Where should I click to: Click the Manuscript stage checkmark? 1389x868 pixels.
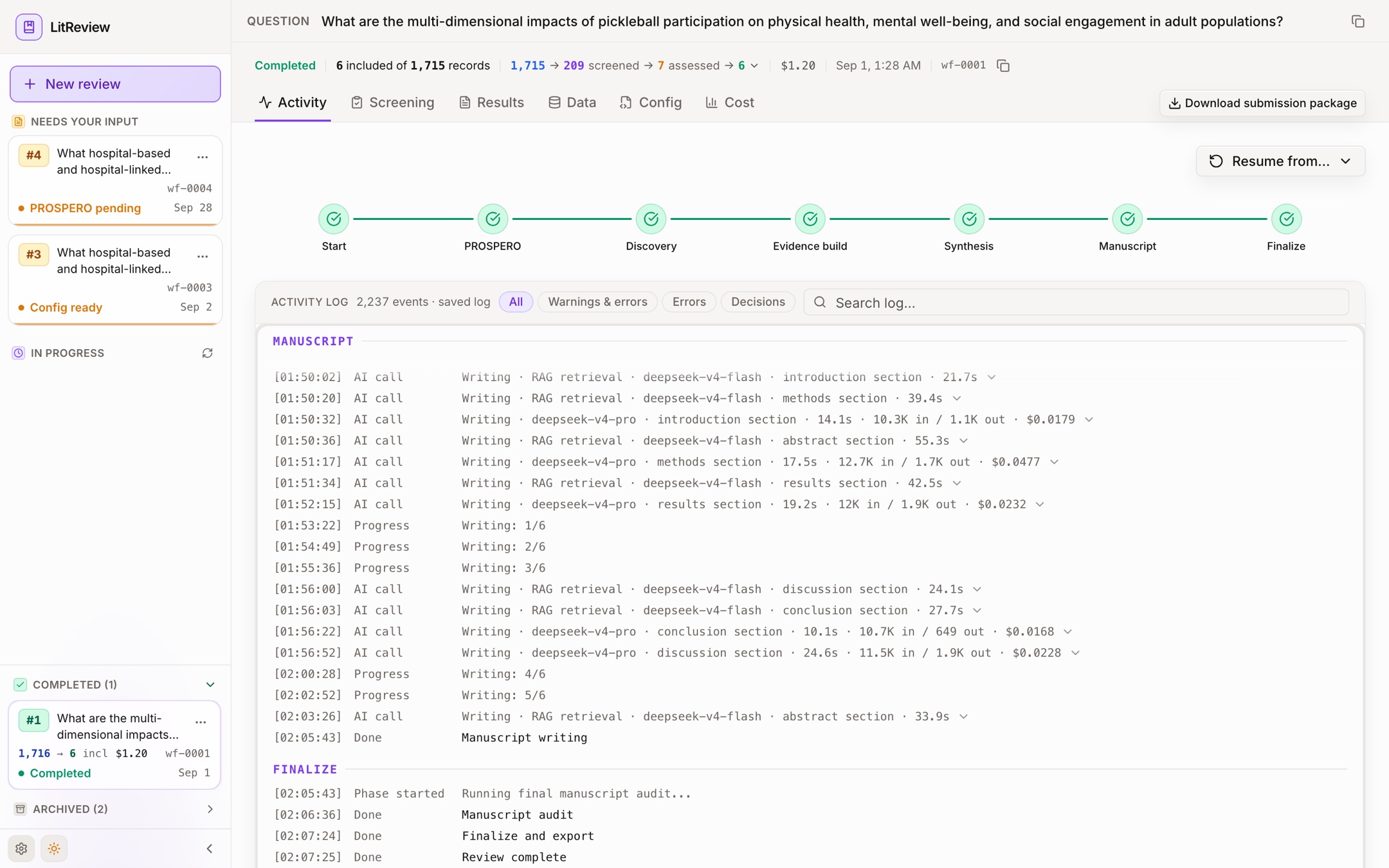1127,219
